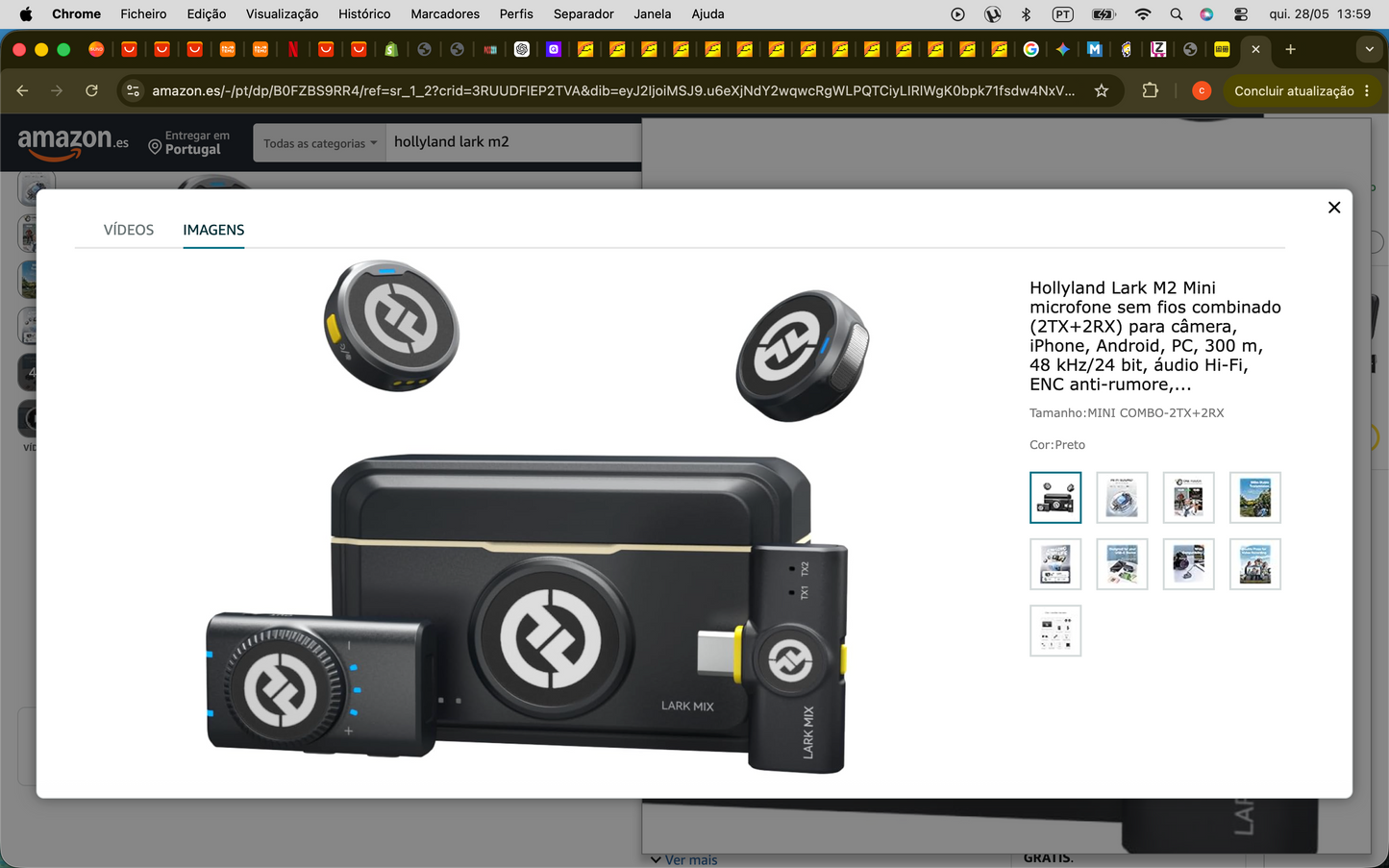
Task: Open the Todas as categorias dropdown
Action: [x=319, y=143]
